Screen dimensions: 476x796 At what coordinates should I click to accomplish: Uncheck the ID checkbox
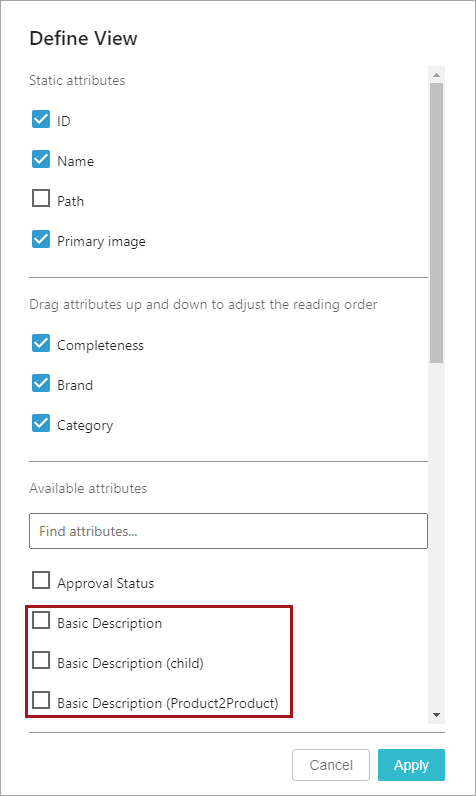click(41, 119)
